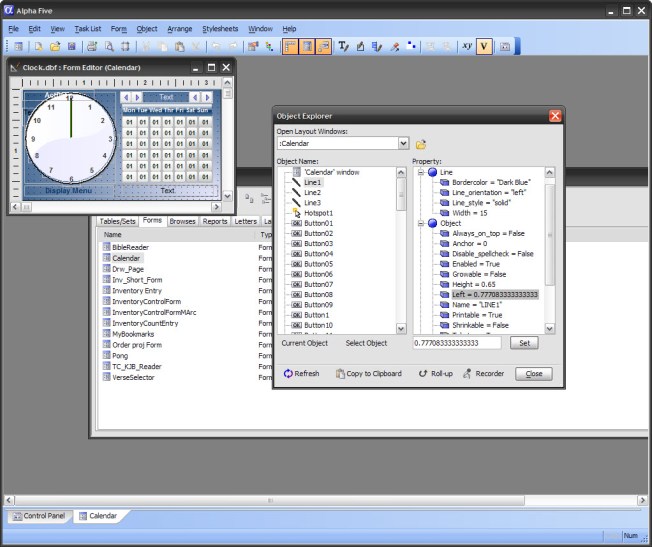The image size is (652, 547).
Task: Click the Recorder icon in Object Explorer
Action: [x=467, y=374]
